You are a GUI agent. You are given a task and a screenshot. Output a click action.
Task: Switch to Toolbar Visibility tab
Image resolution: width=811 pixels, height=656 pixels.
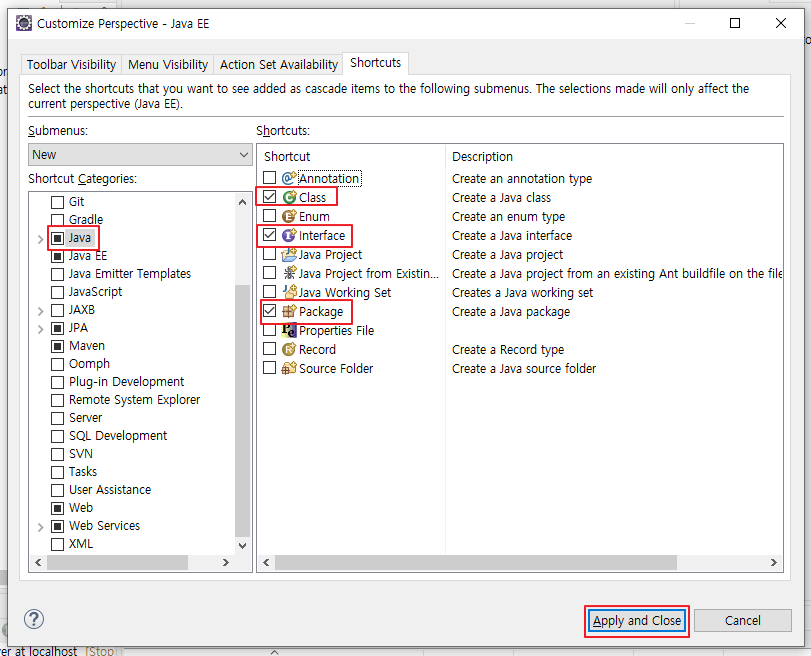pos(71,65)
